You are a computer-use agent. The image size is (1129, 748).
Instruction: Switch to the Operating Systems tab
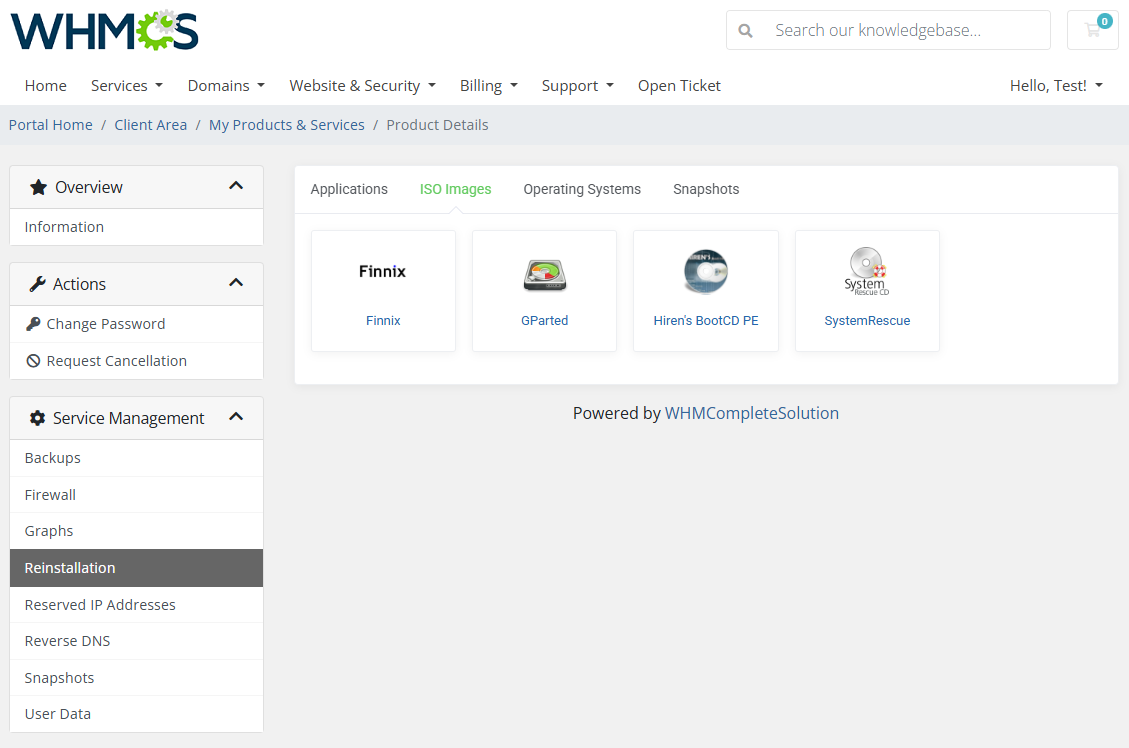581,189
